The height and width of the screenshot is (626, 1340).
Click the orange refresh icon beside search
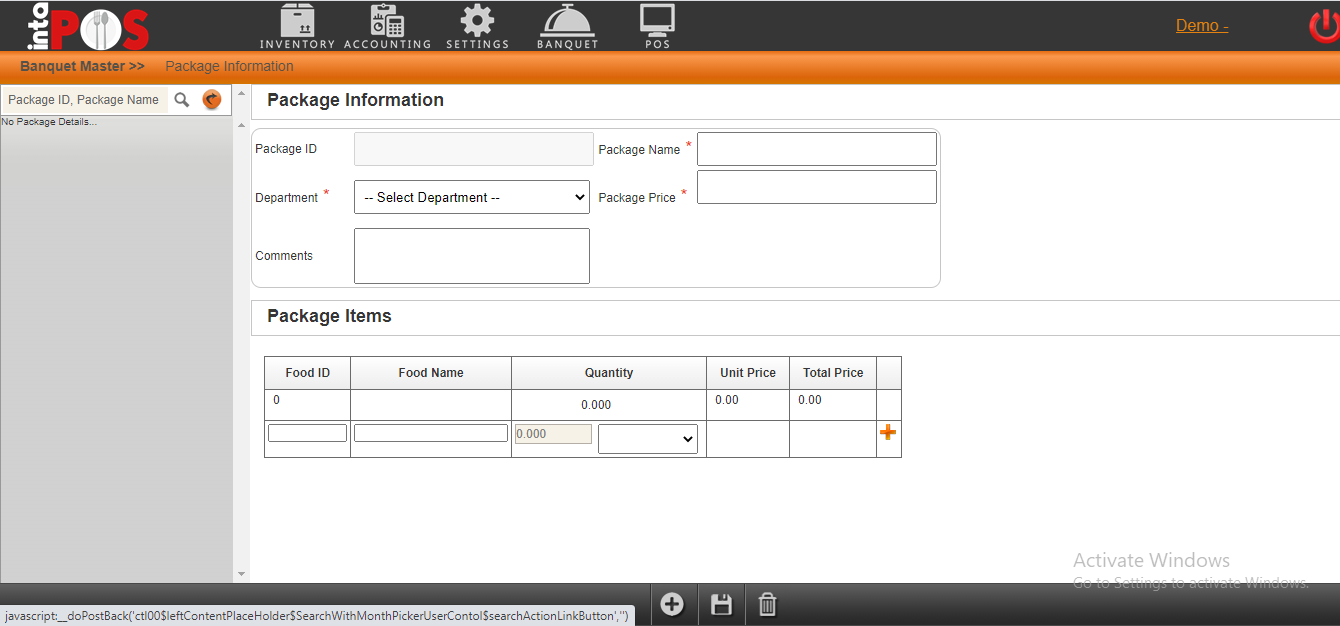(211, 100)
